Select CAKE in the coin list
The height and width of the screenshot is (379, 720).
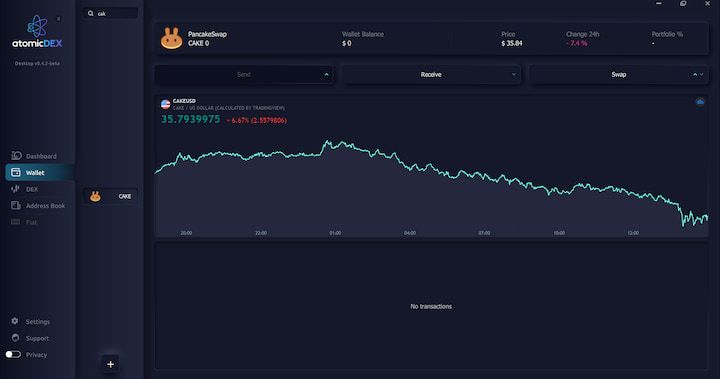tap(111, 196)
